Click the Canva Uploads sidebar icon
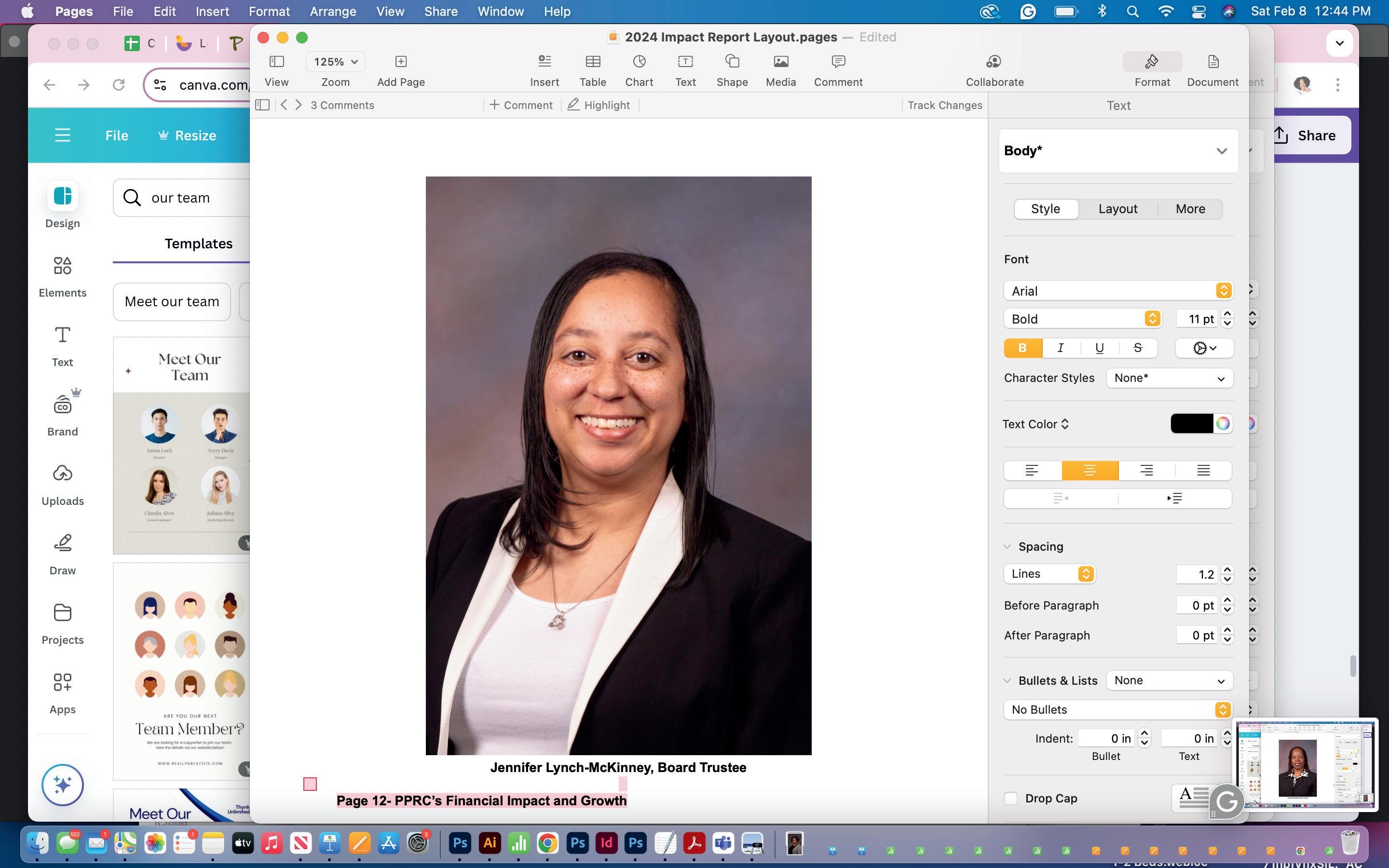The height and width of the screenshot is (868, 1389). [63, 474]
